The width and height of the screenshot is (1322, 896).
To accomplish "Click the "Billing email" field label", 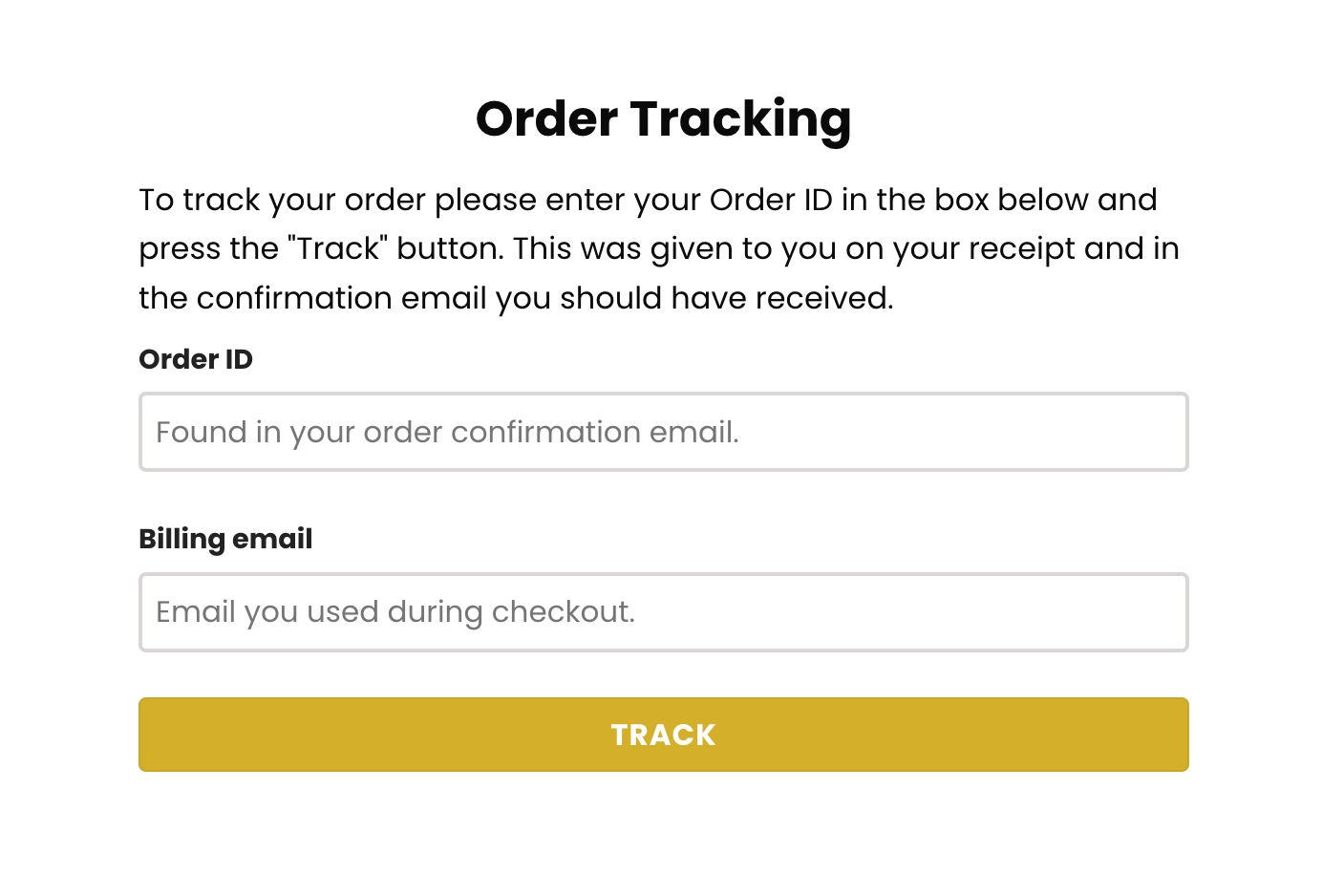I will click(x=225, y=539).
